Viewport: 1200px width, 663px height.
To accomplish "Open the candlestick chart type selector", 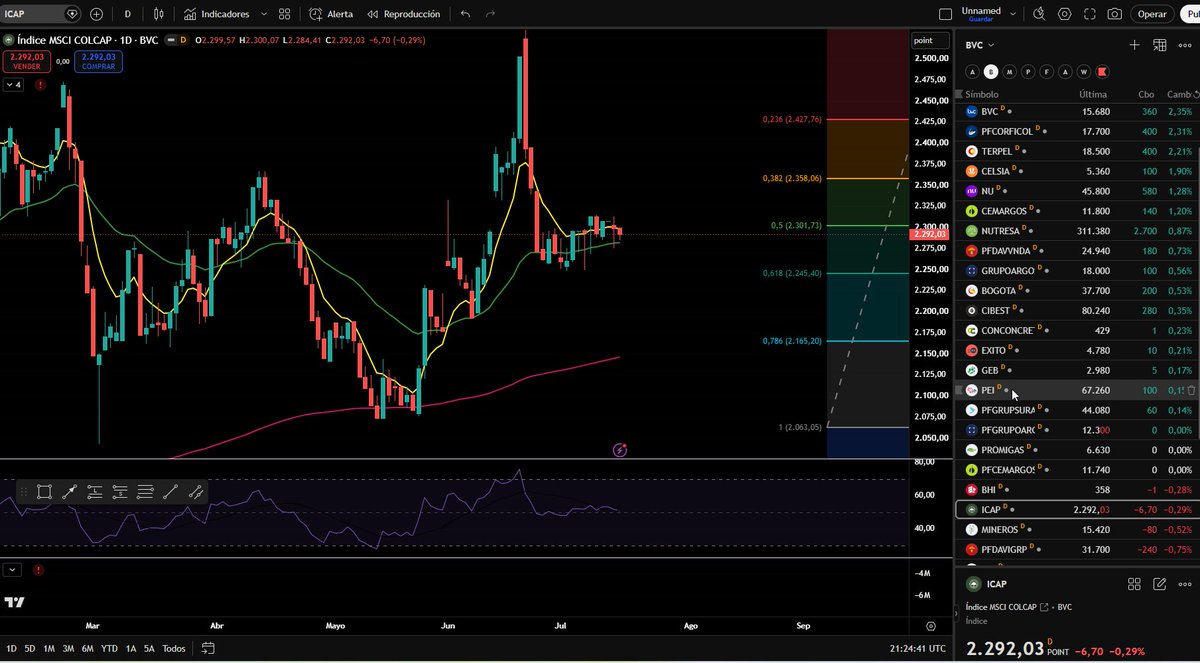I will (x=160, y=14).
